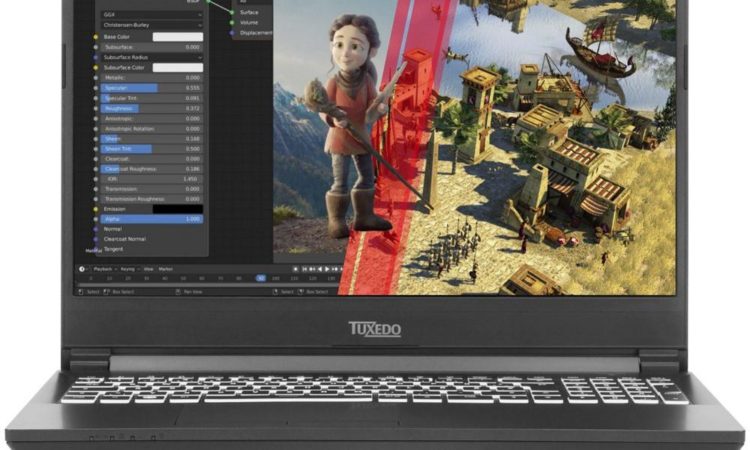The width and height of the screenshot is (750, 450).
Task: Jump to previous keyframe
Action: pos(312,269)
